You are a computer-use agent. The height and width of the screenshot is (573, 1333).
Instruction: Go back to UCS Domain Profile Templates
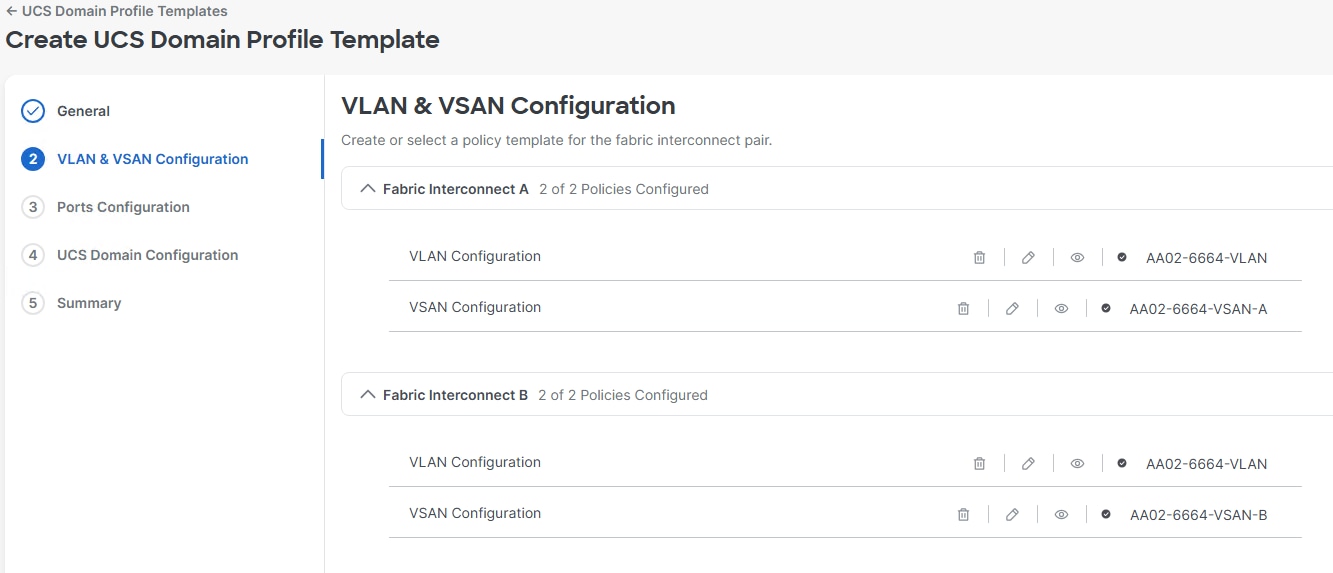click(117, 11)
